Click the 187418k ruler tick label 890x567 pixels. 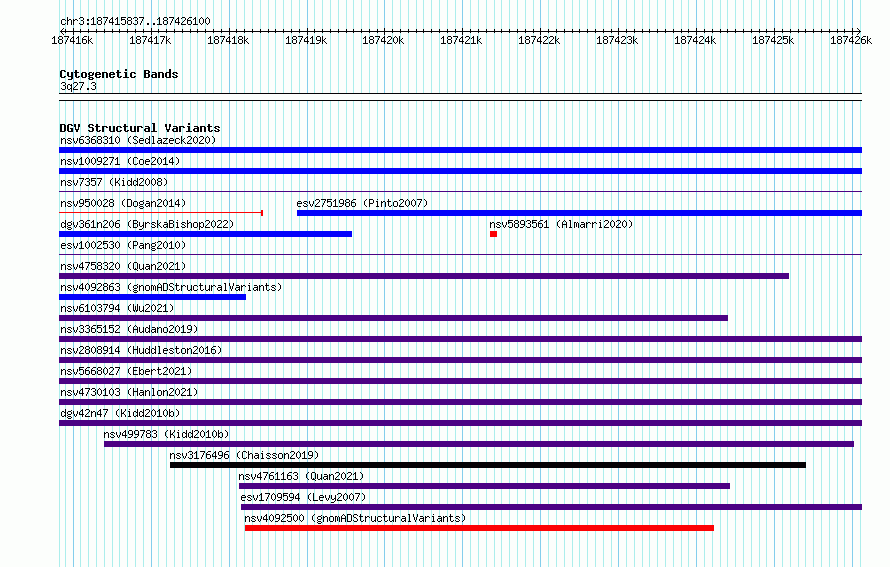point(228,40)
